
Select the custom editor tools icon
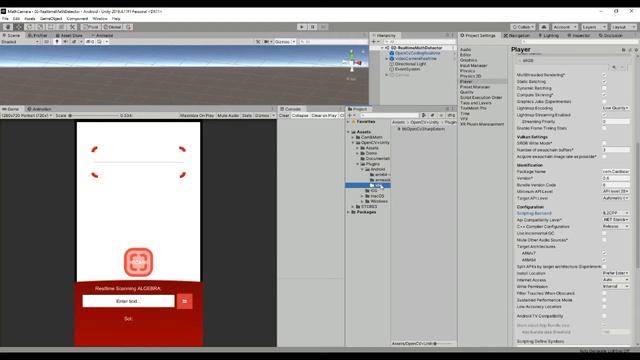pos(72,27)
